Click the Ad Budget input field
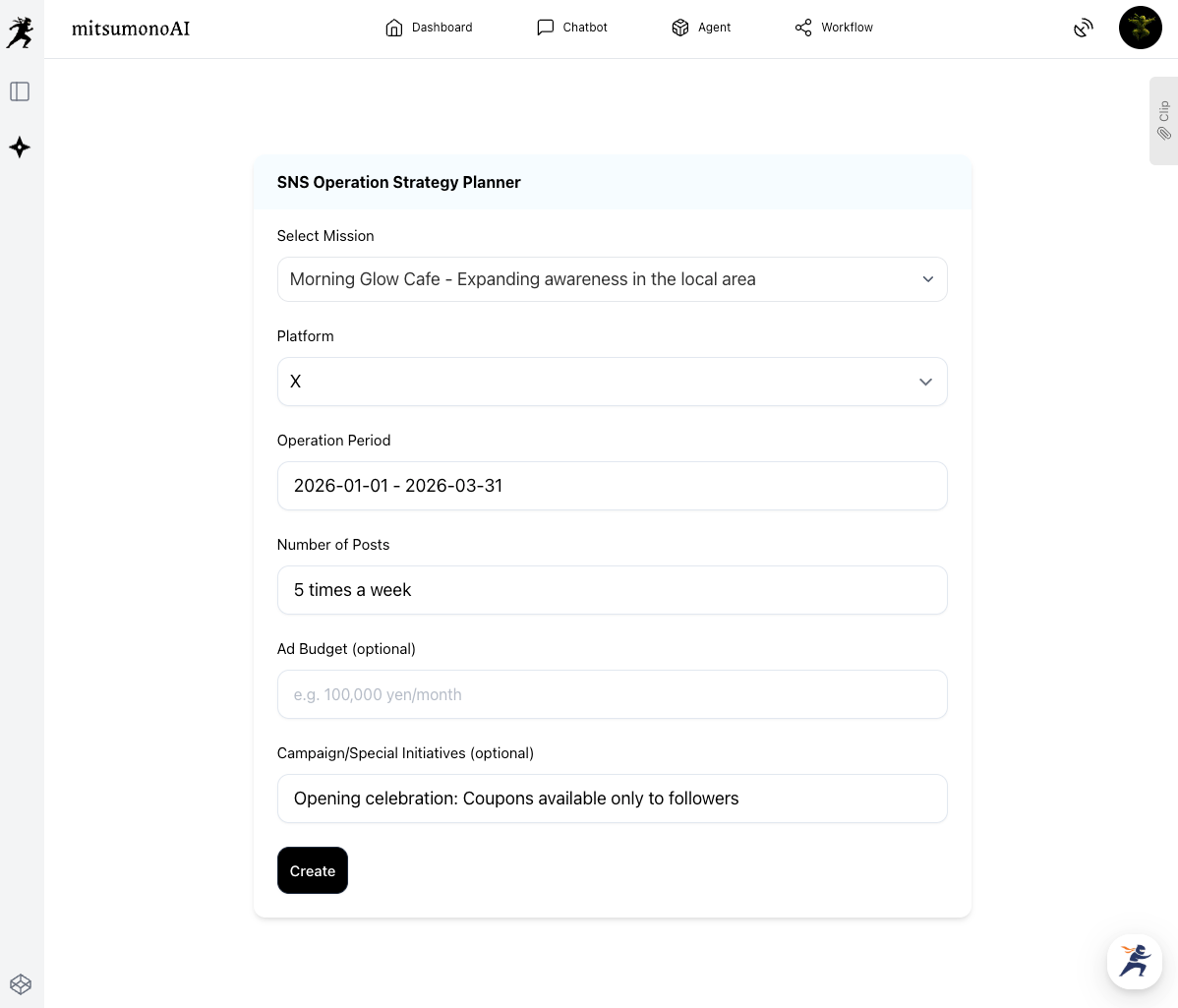This screenshot has height=1008, width=1178. coord(612,694)
